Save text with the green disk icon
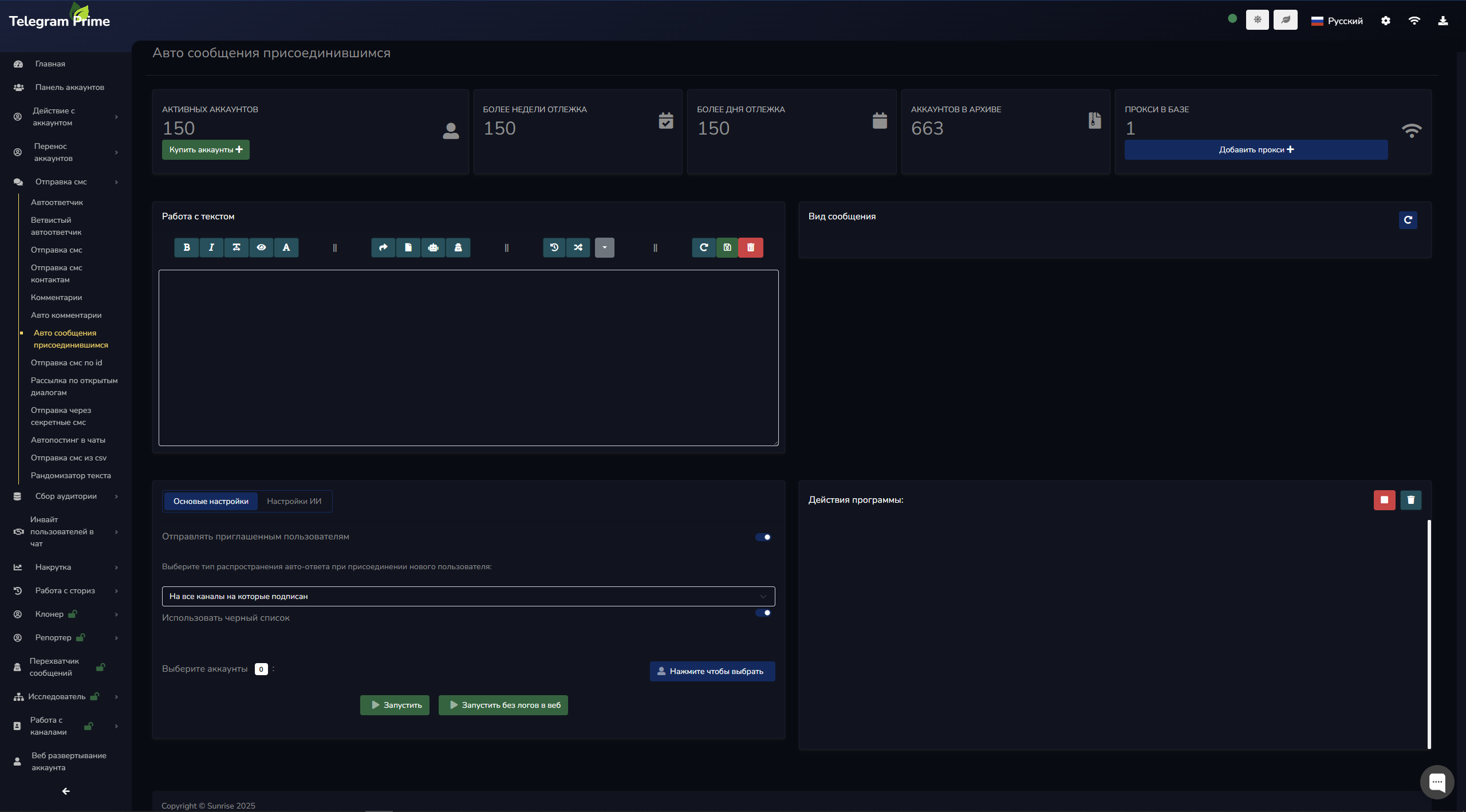 (x=727, y=247)
